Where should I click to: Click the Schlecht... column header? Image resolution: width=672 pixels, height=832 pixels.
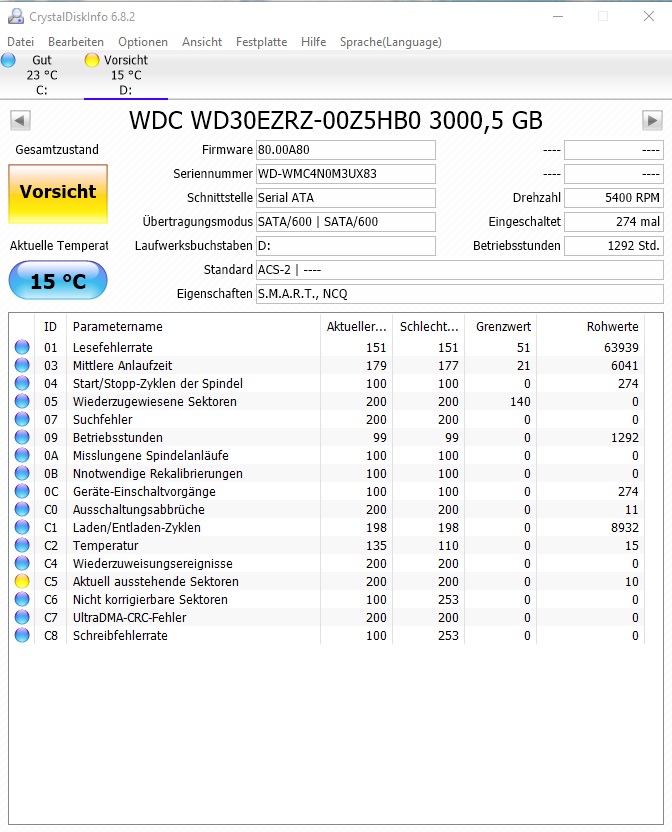point(428,326)
